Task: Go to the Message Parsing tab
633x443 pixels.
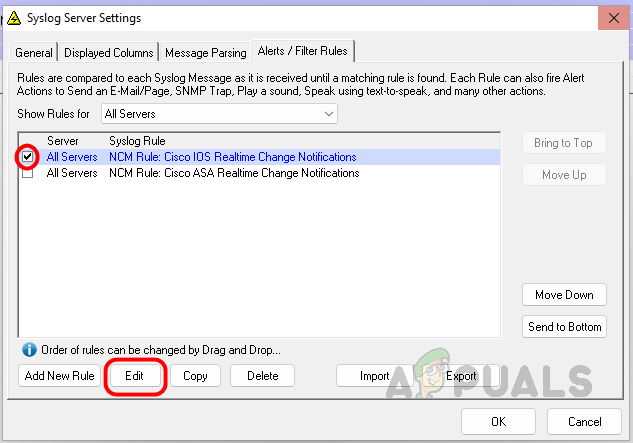Action: (x=205, y=52)
